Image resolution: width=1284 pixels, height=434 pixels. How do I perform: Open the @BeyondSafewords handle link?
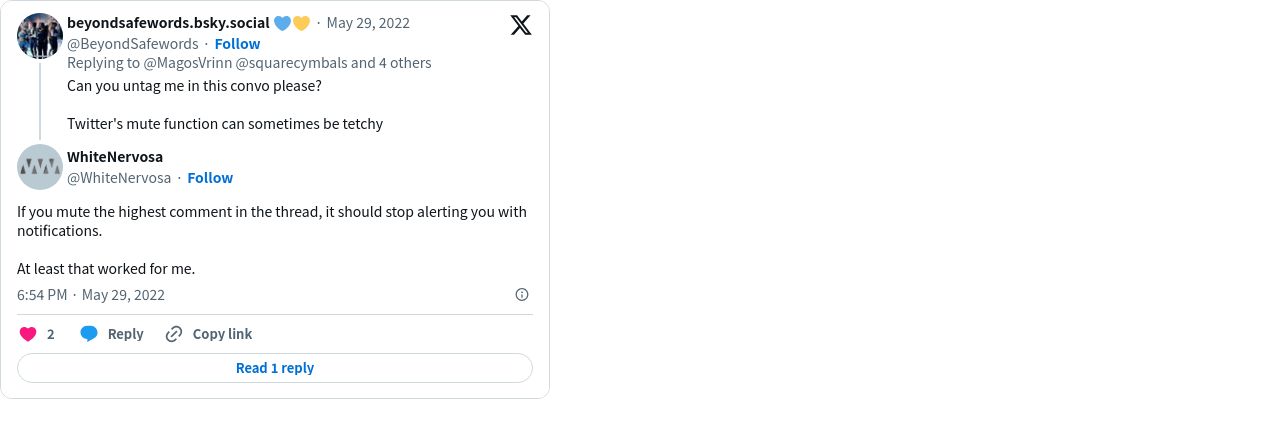[133, 44]
